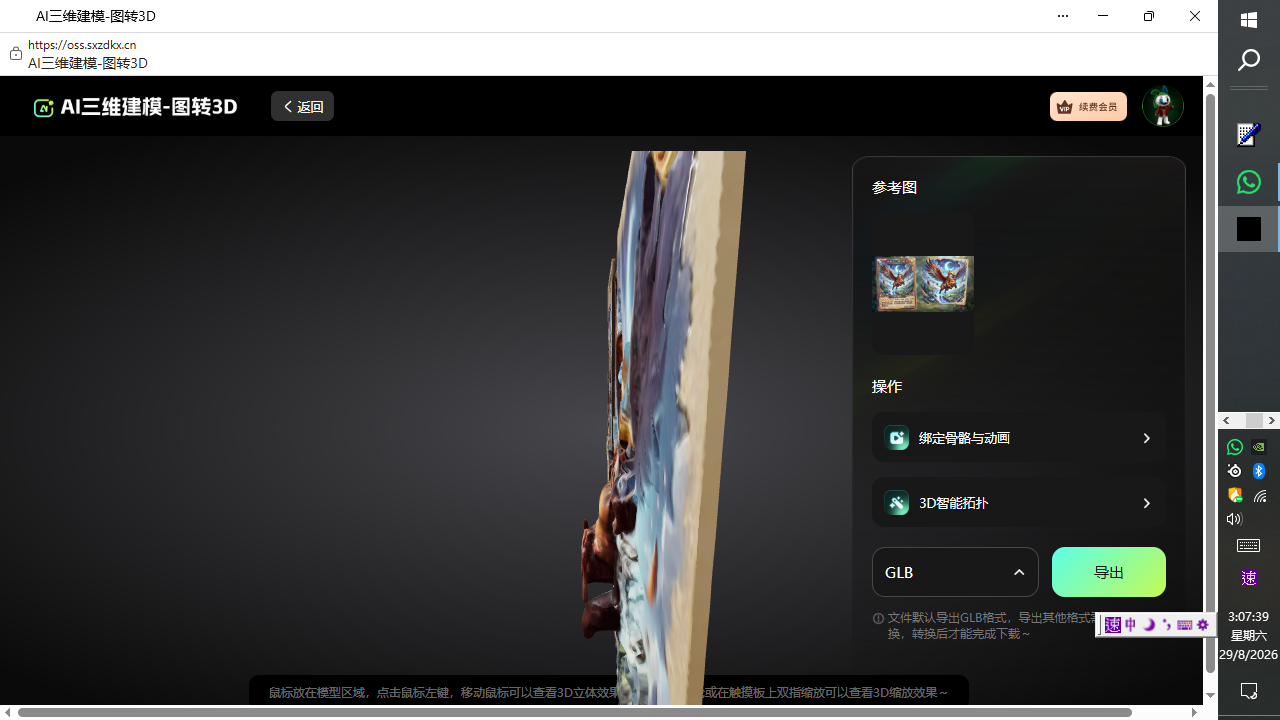The width and height of the screenshot is (1280, 720).
Task: Open the GLB export format dropdown
Action: tap(955, 572)
